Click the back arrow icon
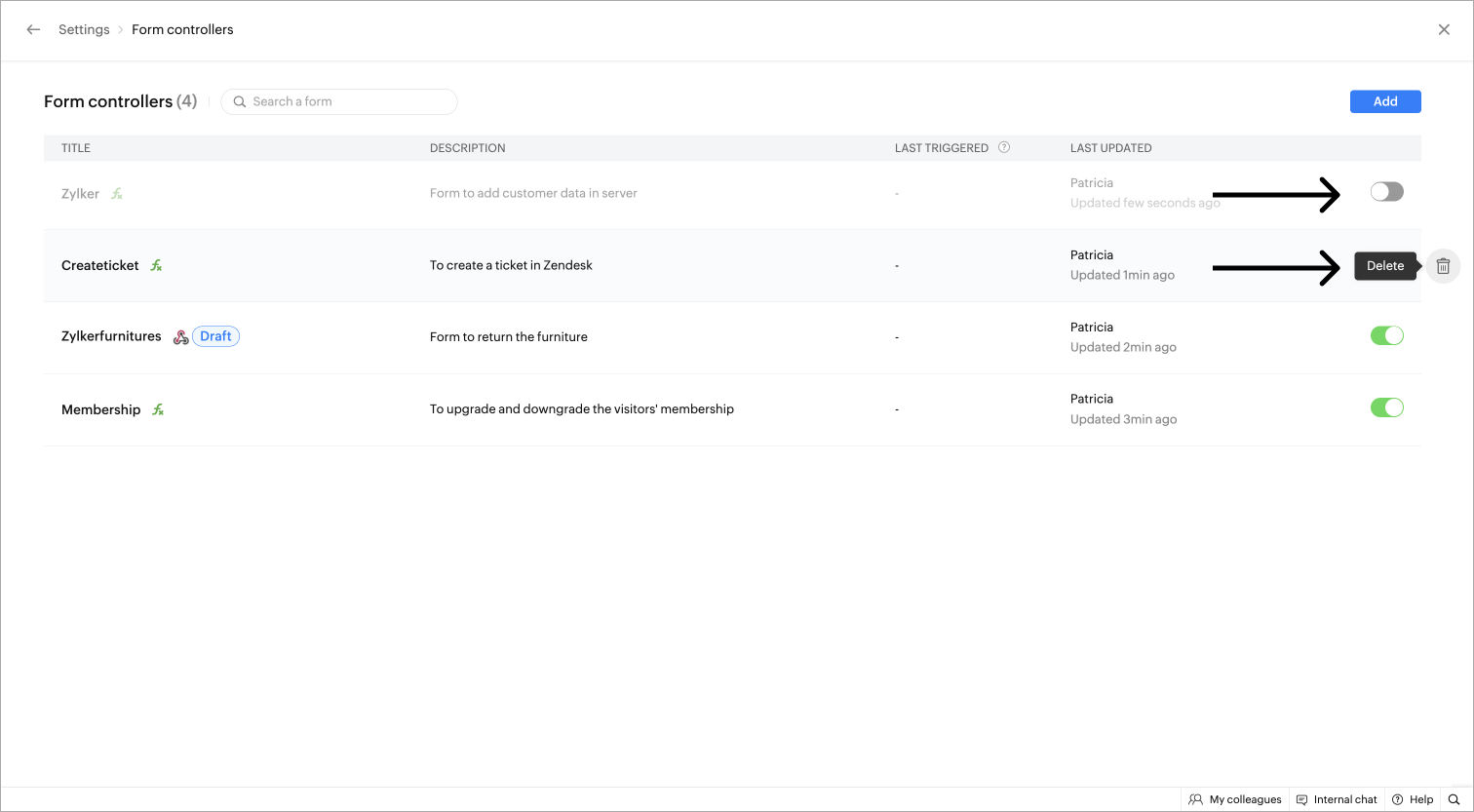The height and width of the screenshot is (812, 1474). (x=33, y=29)
